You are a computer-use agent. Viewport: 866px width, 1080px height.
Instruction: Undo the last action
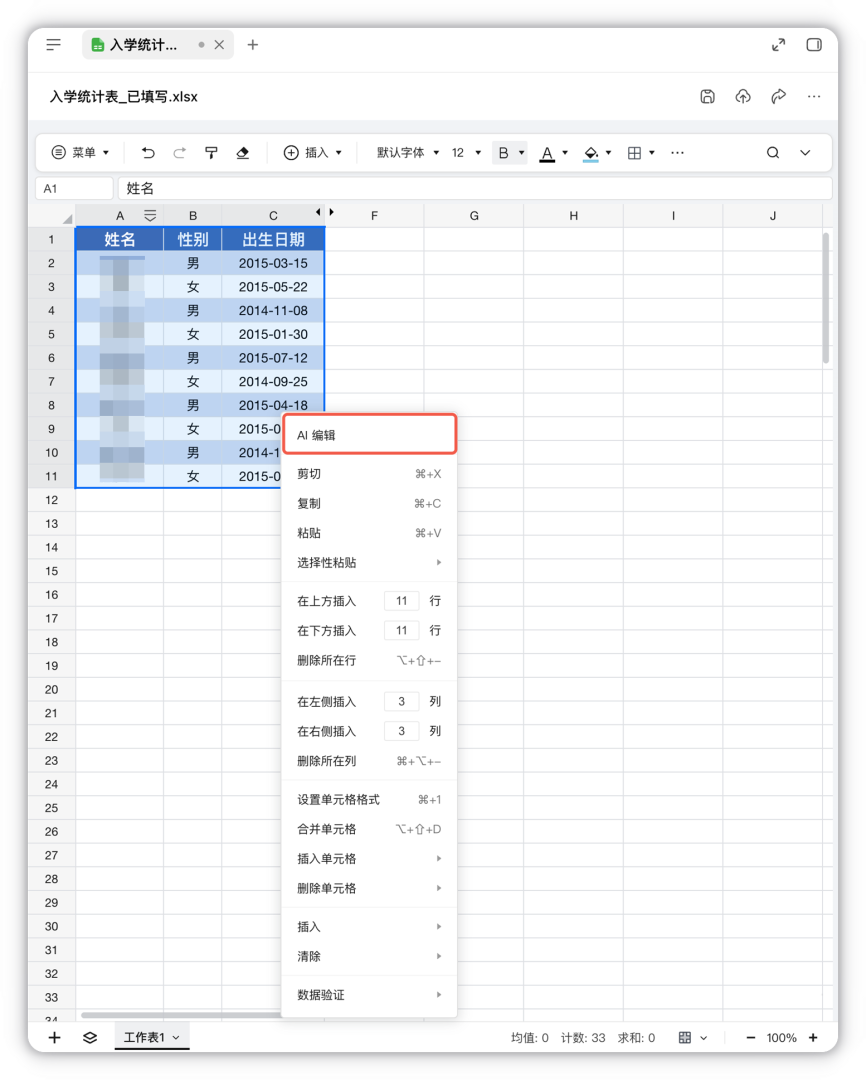coord(148,153)
